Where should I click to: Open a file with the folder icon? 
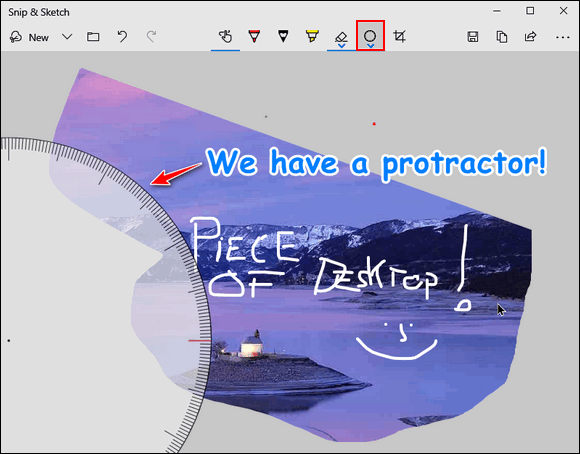point(93,37)
